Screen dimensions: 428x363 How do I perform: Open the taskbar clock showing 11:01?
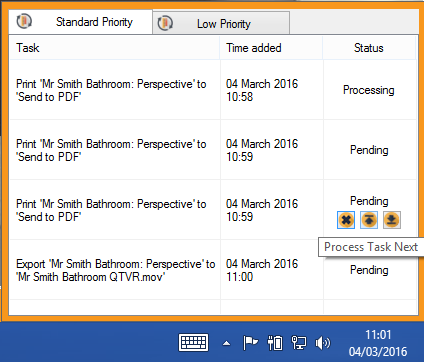(378, 343)
